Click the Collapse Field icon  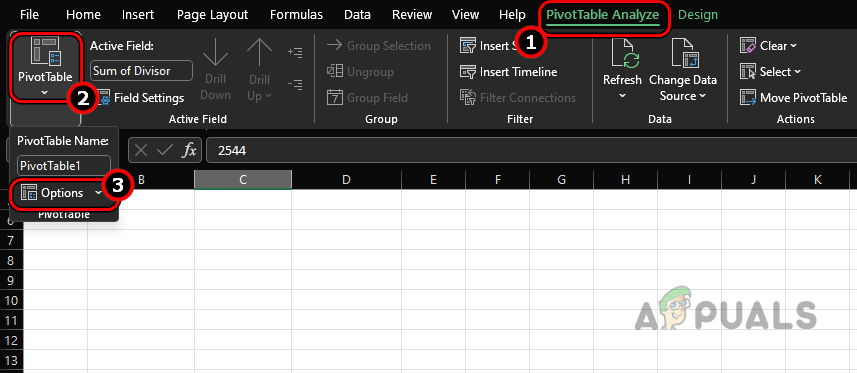(x=295, y=84)
